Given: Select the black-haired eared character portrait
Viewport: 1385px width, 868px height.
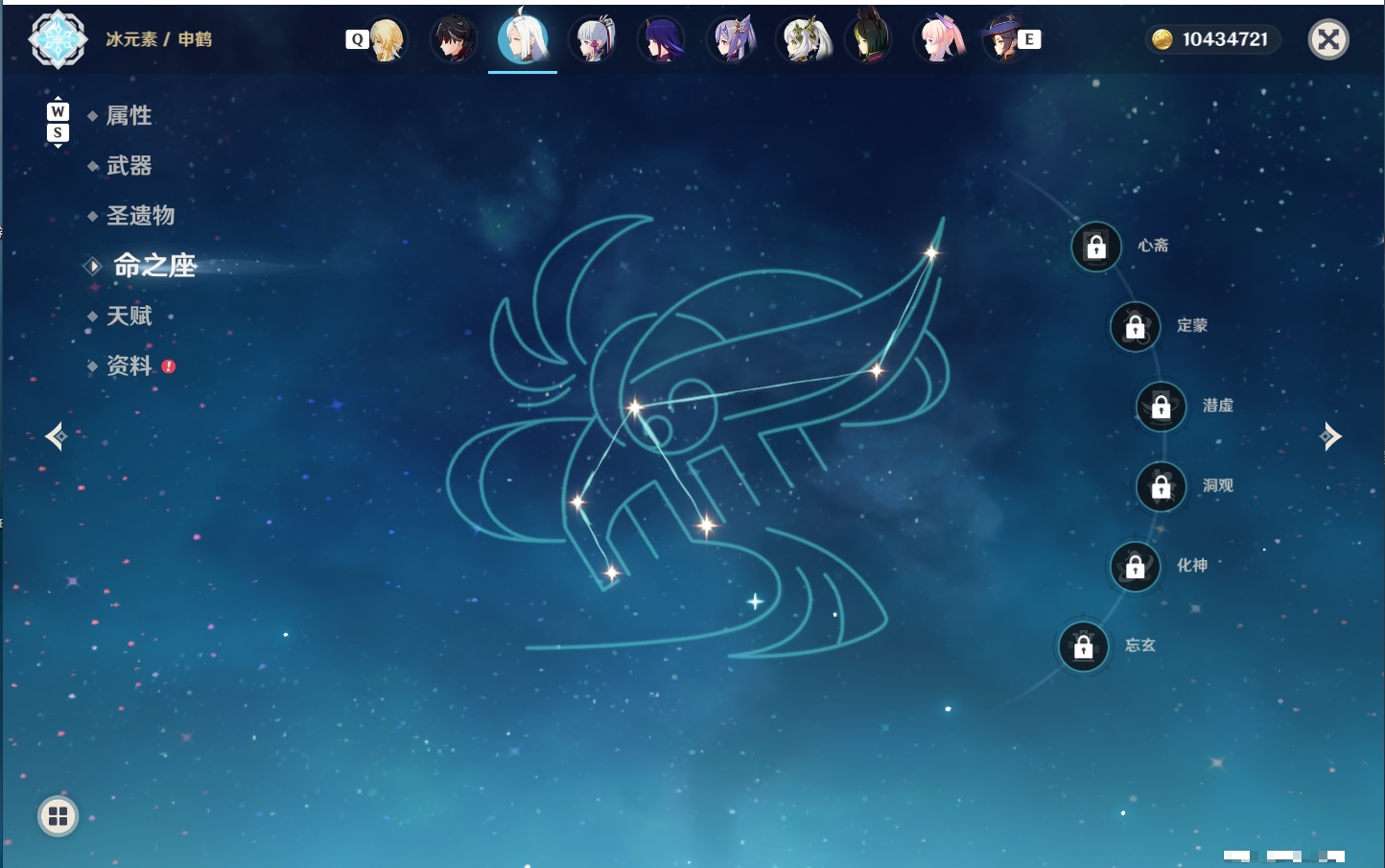Looking at the screenshot, I should coord(869,37).
